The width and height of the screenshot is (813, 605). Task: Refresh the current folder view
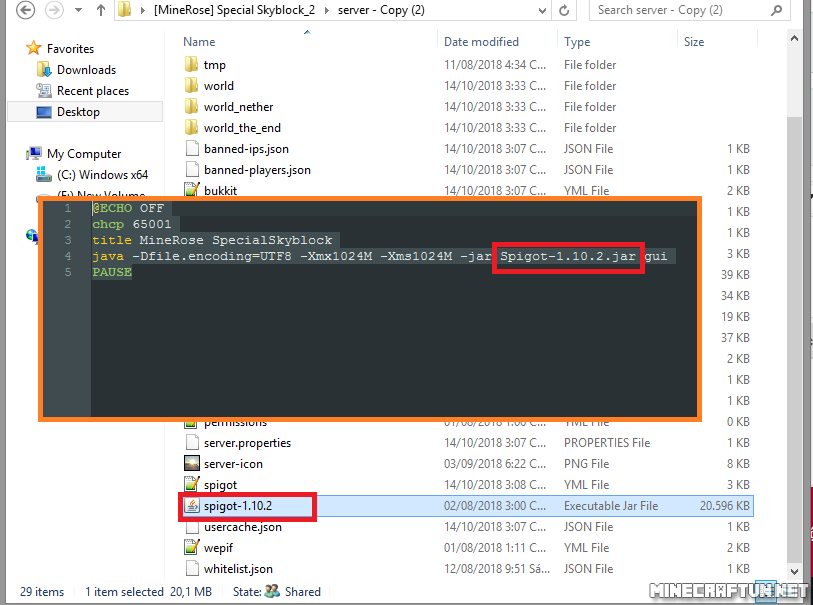(564, 10)
